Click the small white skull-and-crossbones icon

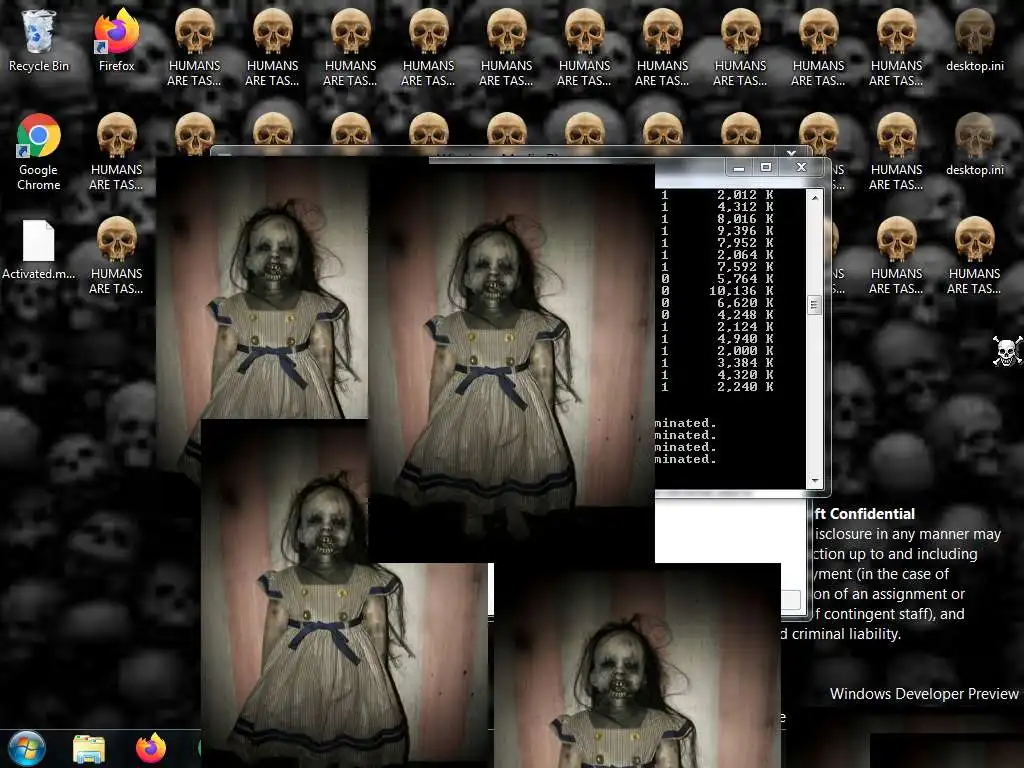[x=1007, y=351]
